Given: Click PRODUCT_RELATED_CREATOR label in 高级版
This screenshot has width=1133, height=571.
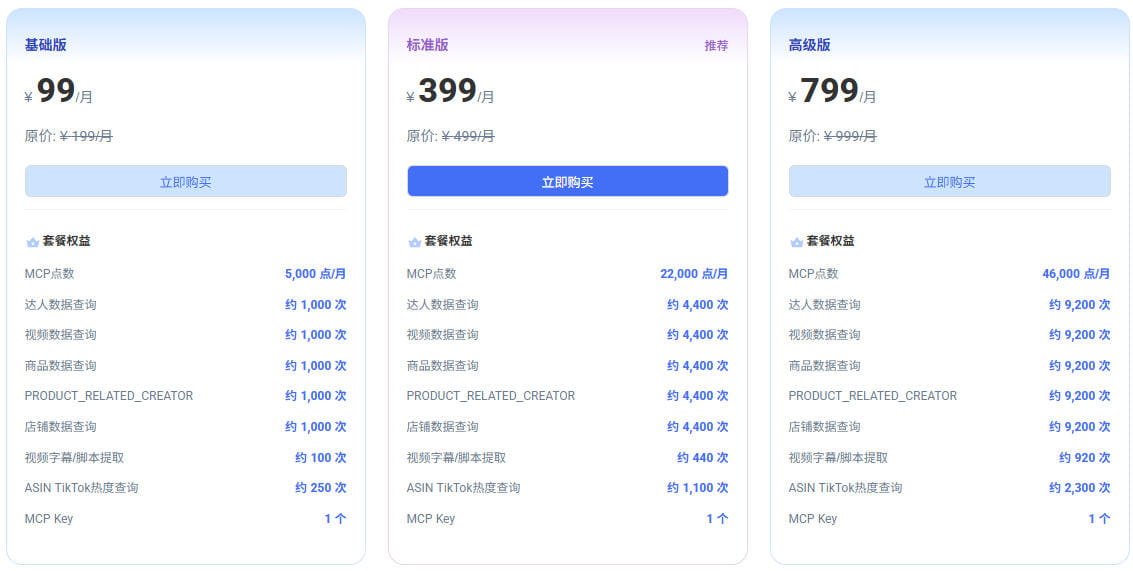Looking at the screenshot, I should tap(873, 396).
